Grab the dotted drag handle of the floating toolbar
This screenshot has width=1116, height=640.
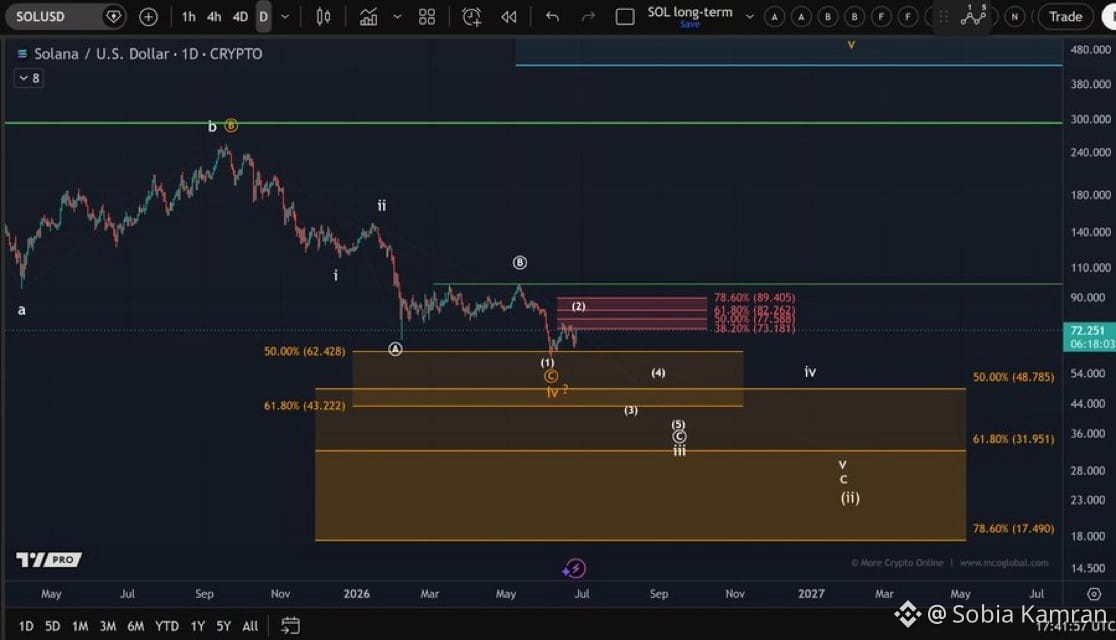click(943, 16)
